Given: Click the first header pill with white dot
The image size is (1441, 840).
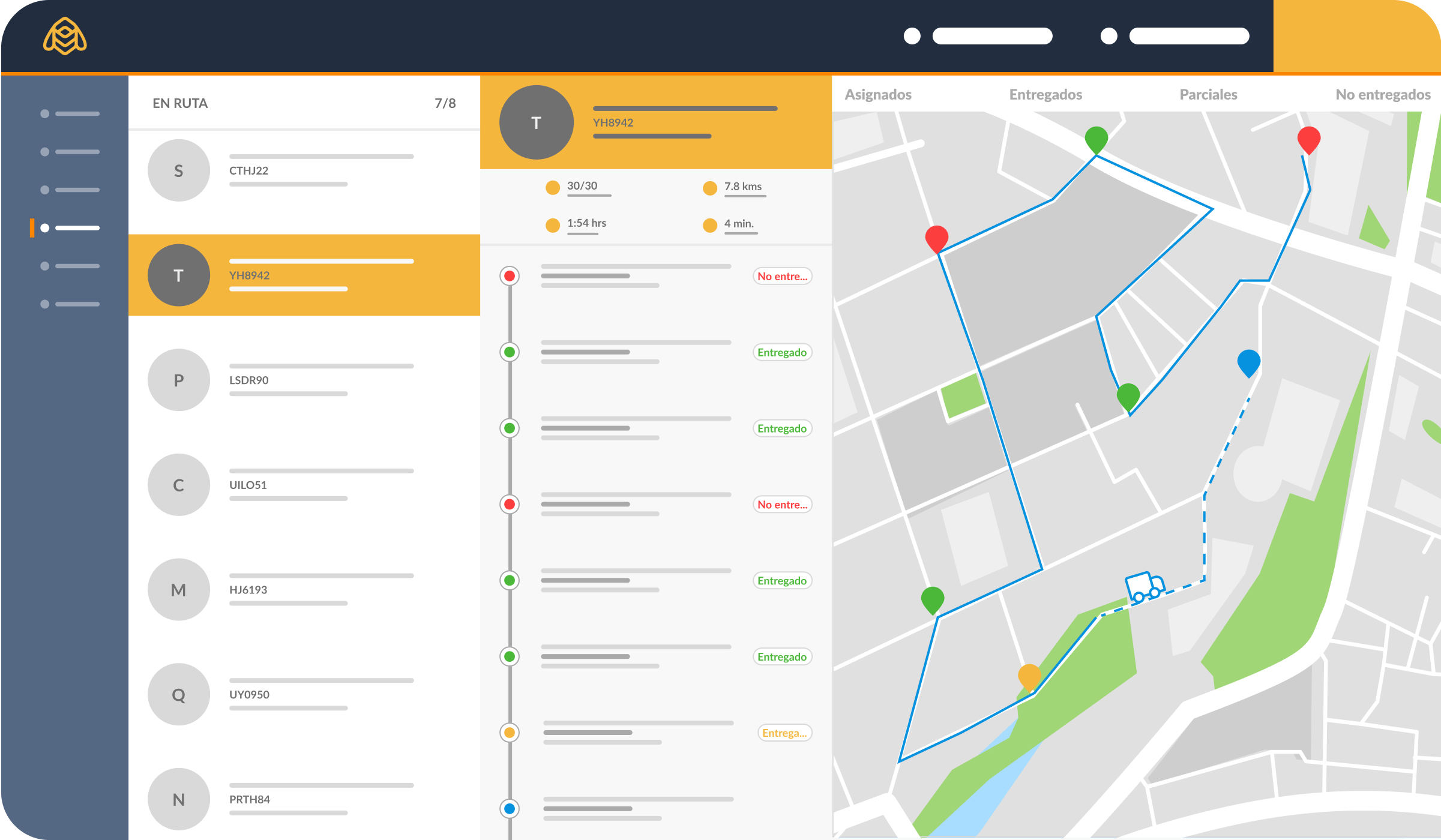Looking at the screenshot, I should pyautogui.click(x=978, y=36).
